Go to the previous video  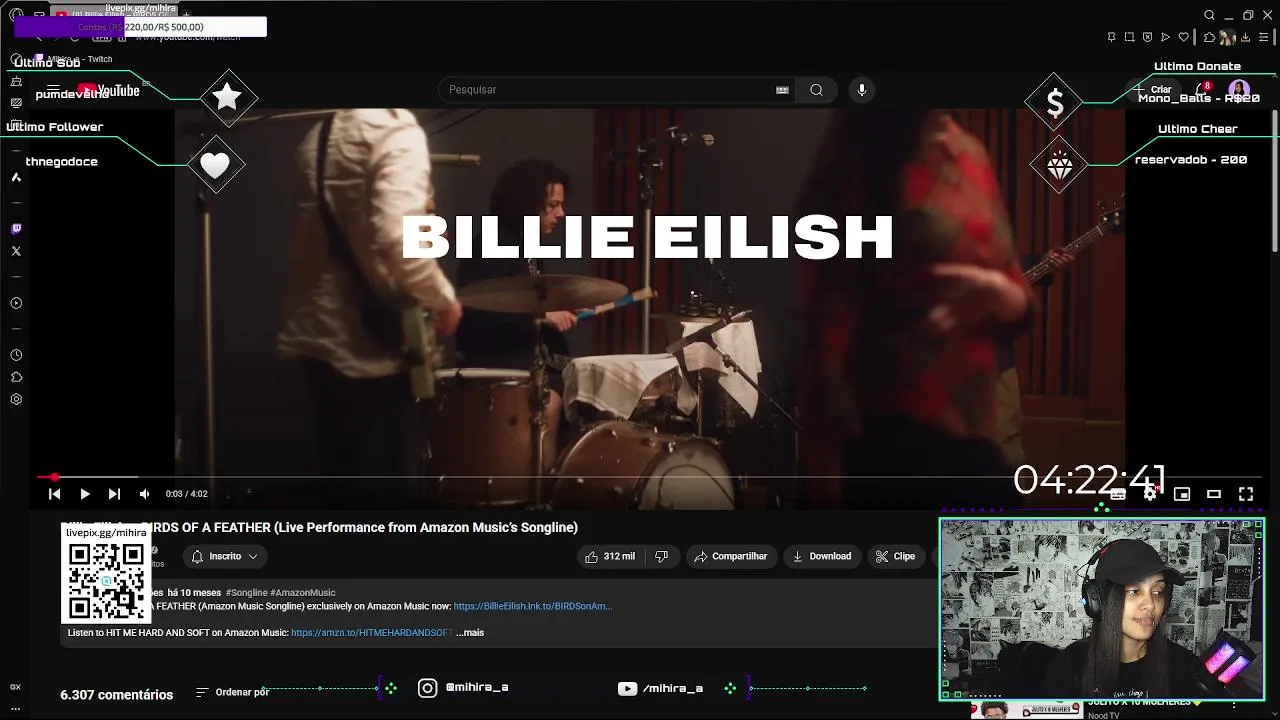(55, 494)
